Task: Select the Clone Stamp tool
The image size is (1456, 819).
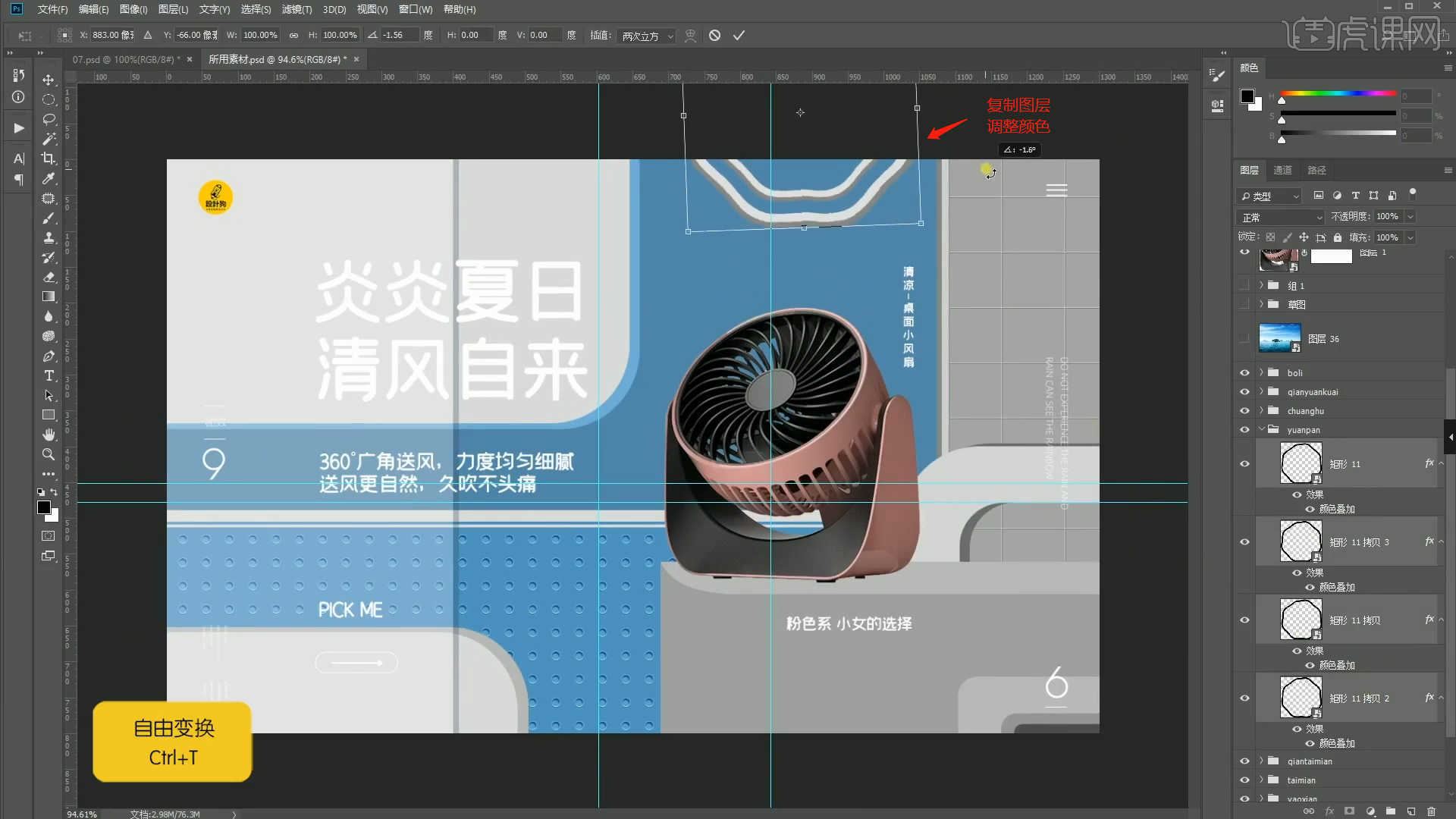Action: click(x=49, y=237)
